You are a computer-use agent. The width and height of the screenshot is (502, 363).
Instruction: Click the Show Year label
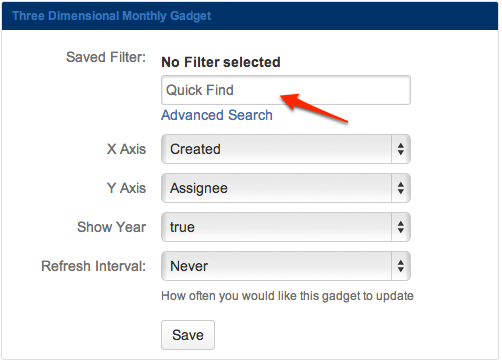[111, 227]
